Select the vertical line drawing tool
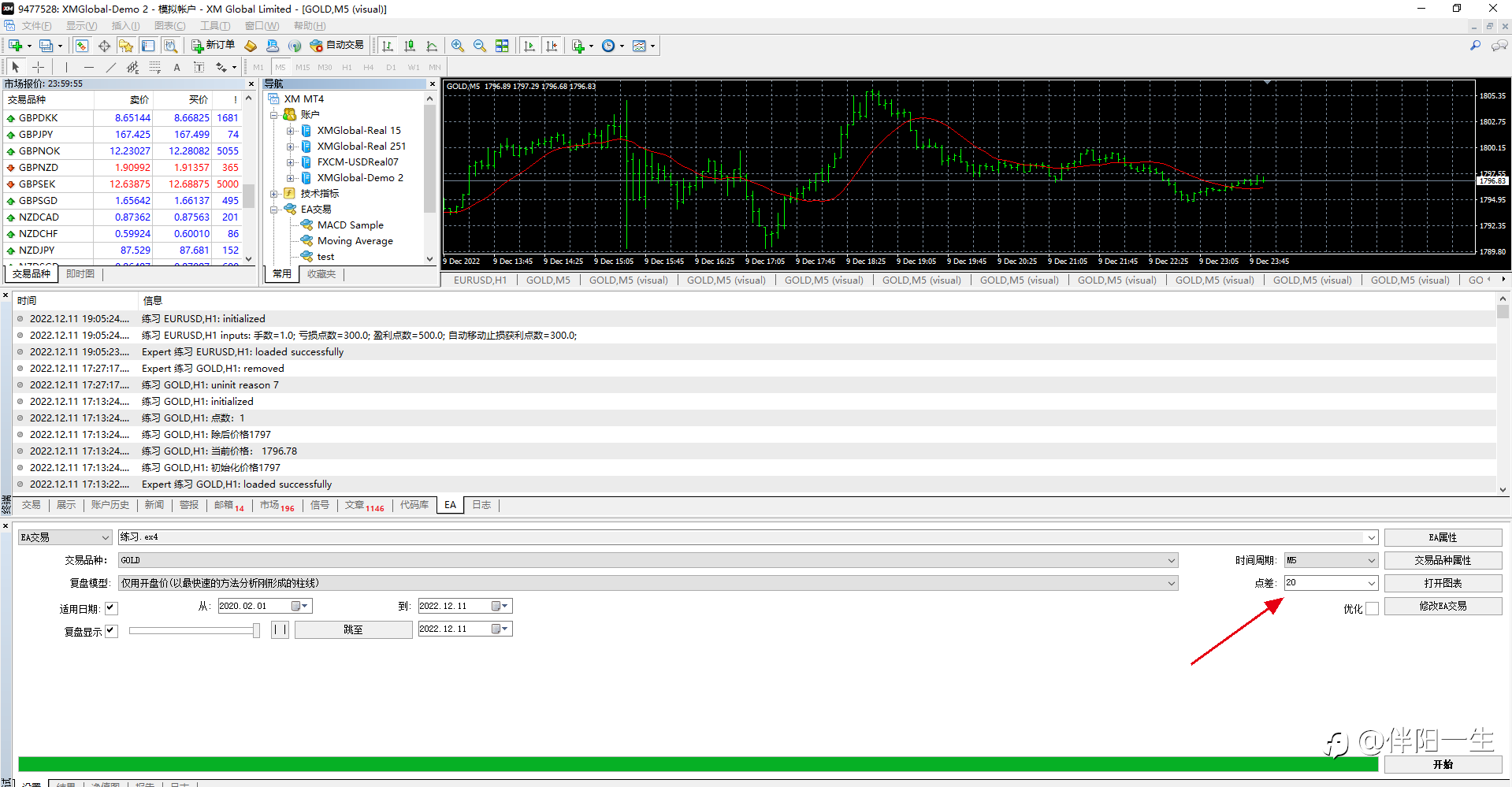This screenshot has height=787, width=1512. (x=66, y=67)
